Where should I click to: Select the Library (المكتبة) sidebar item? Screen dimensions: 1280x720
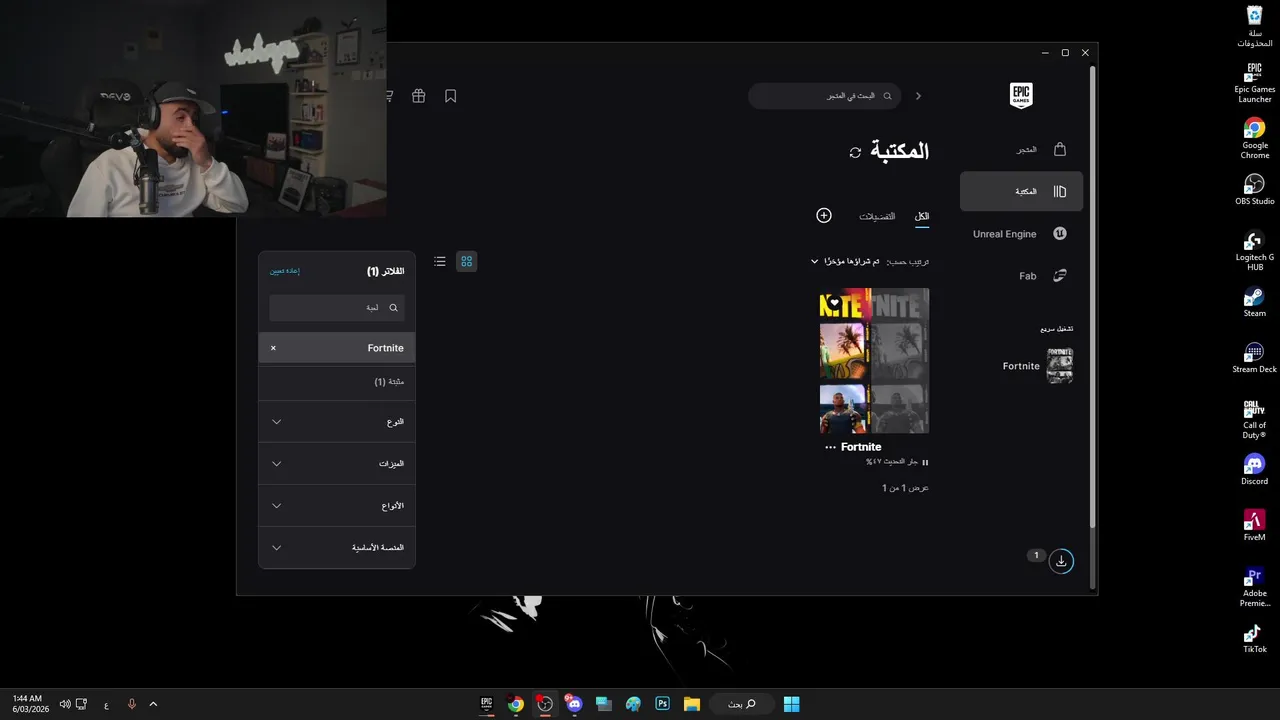coord(1021,191)
